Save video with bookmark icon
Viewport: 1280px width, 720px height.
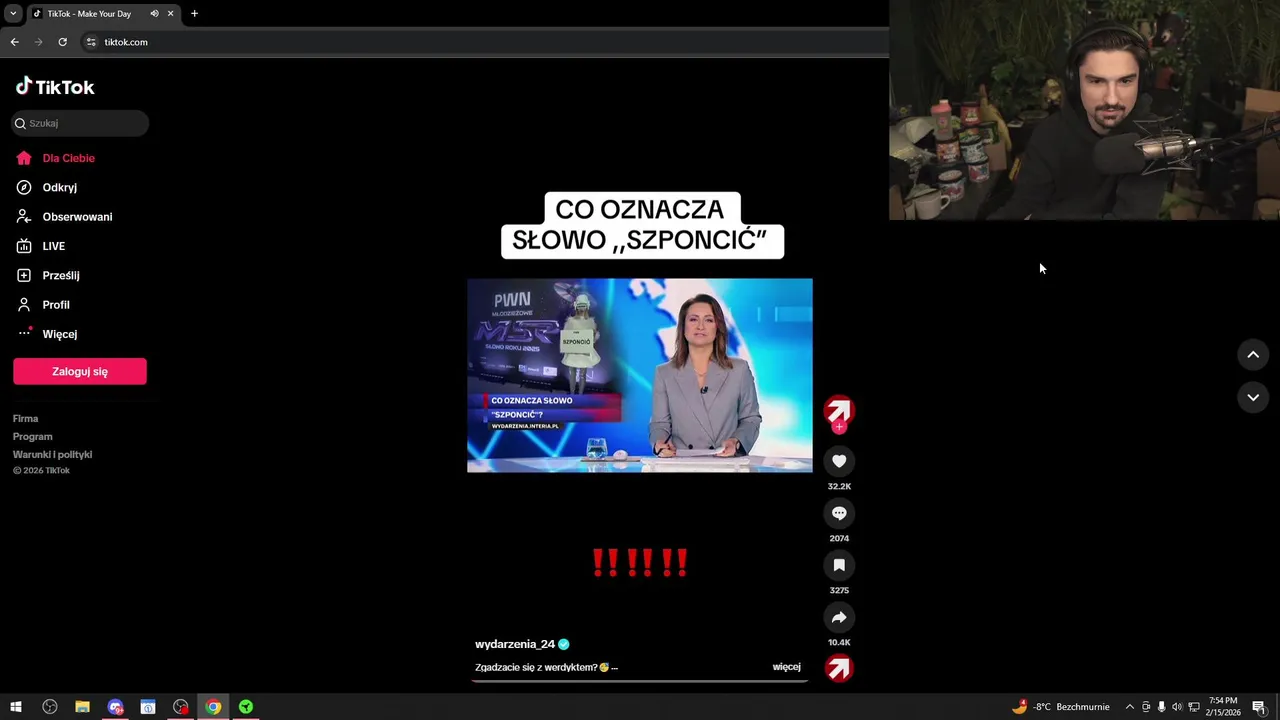(839, 565)
